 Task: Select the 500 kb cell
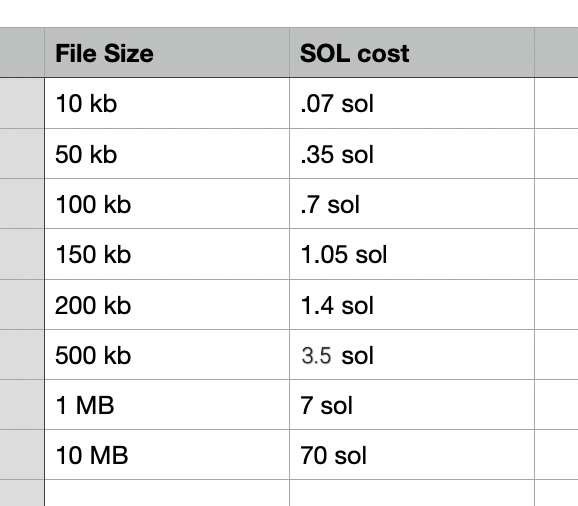pyautogui.click(x=167, y=355)
